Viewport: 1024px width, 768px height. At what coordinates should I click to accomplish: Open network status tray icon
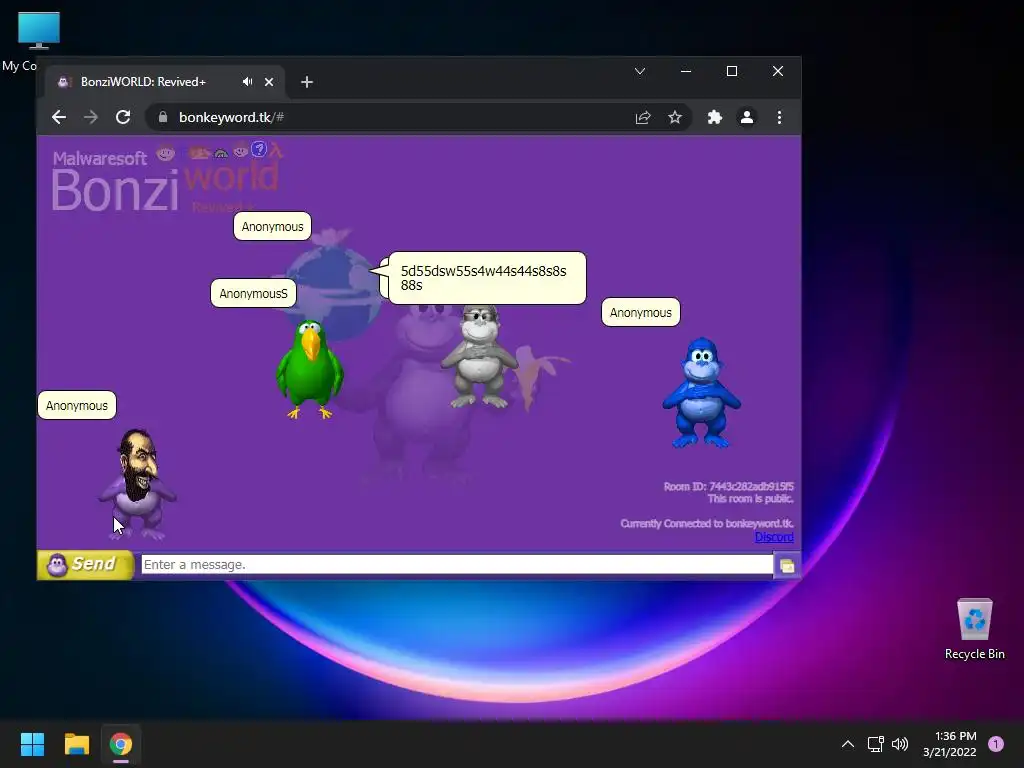coord(875,744)
